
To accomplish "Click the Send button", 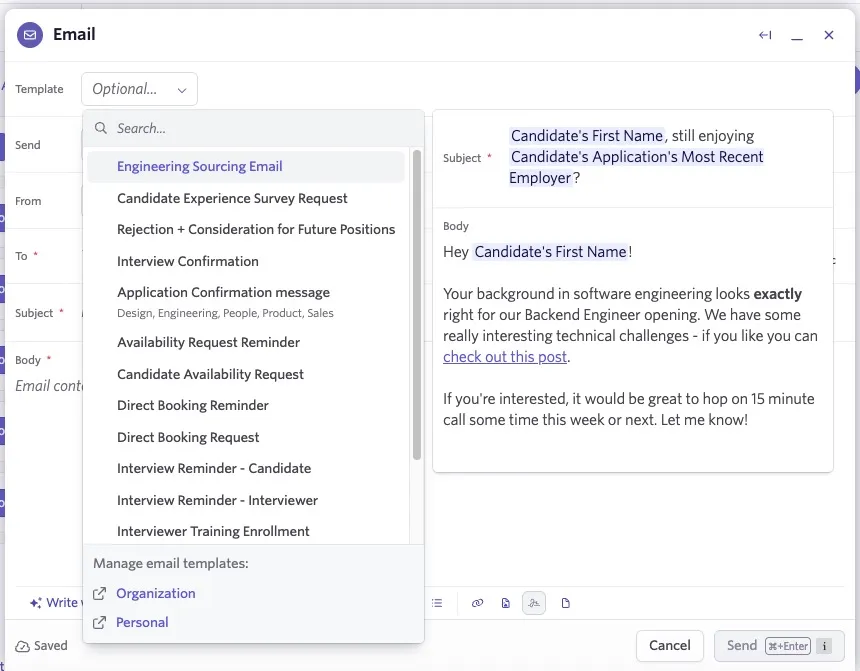I will tap(779, 646).
